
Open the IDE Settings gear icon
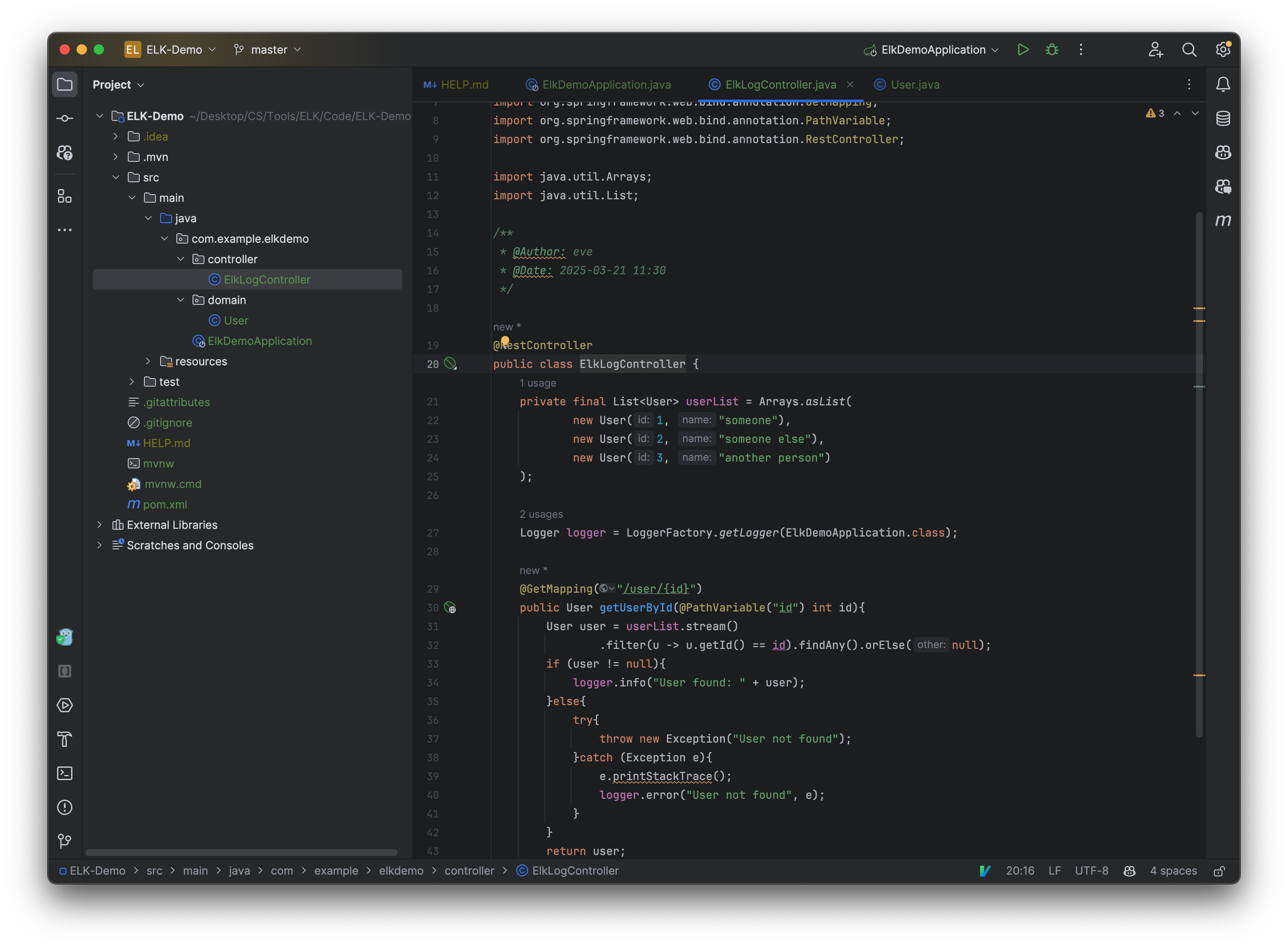(1223, 50)
